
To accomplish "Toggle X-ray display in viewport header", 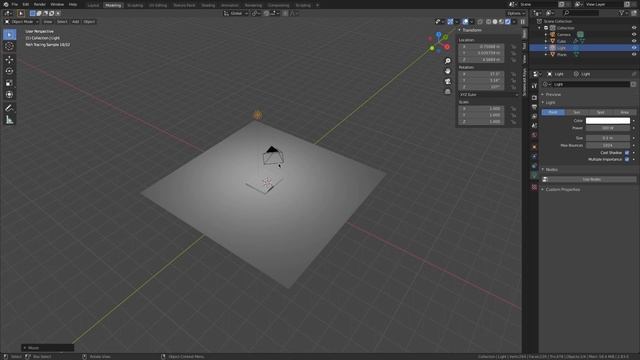I will [x=480, y=22].
